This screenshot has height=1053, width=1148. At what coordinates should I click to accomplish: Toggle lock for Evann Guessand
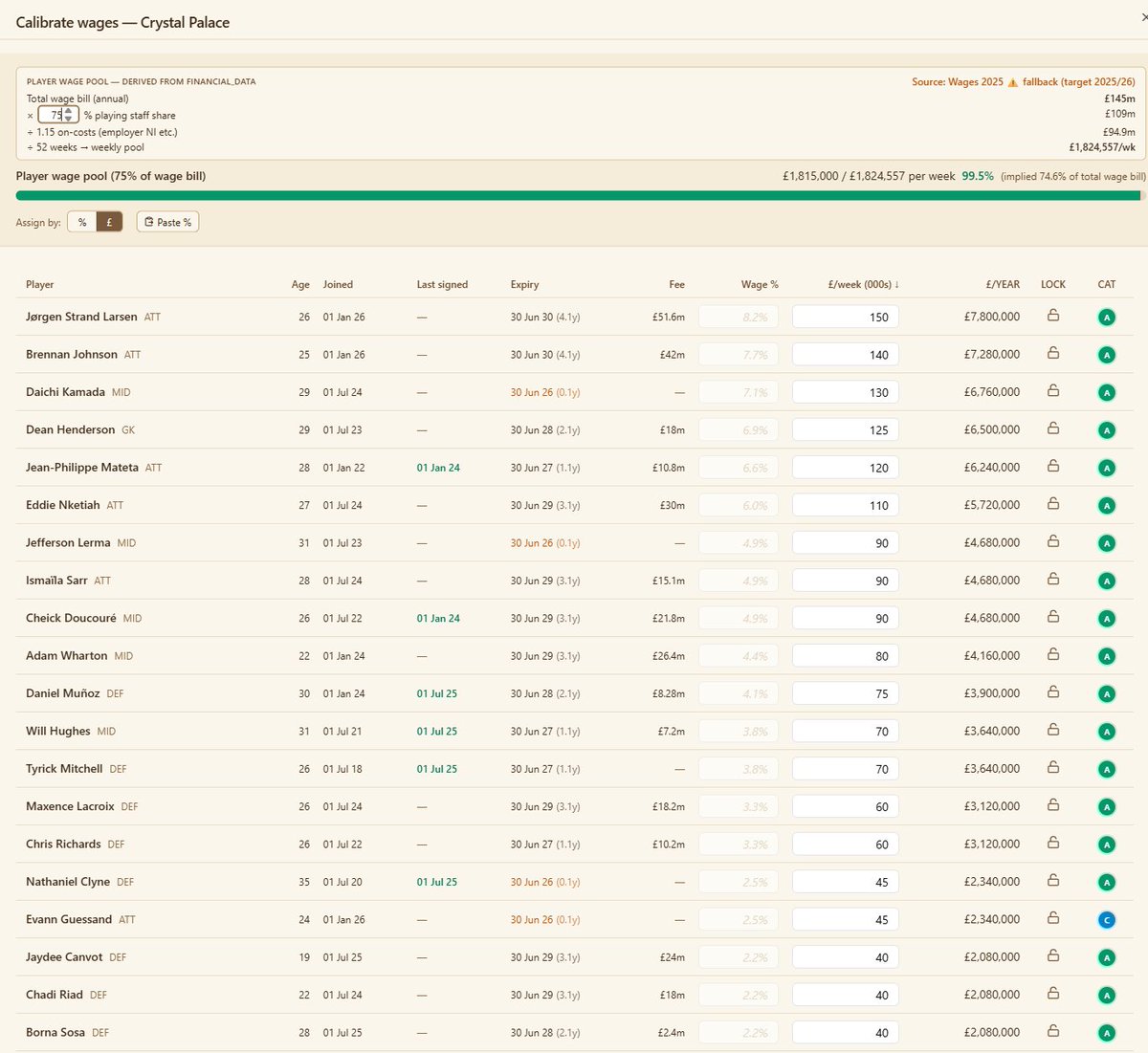coord(1053,918)
